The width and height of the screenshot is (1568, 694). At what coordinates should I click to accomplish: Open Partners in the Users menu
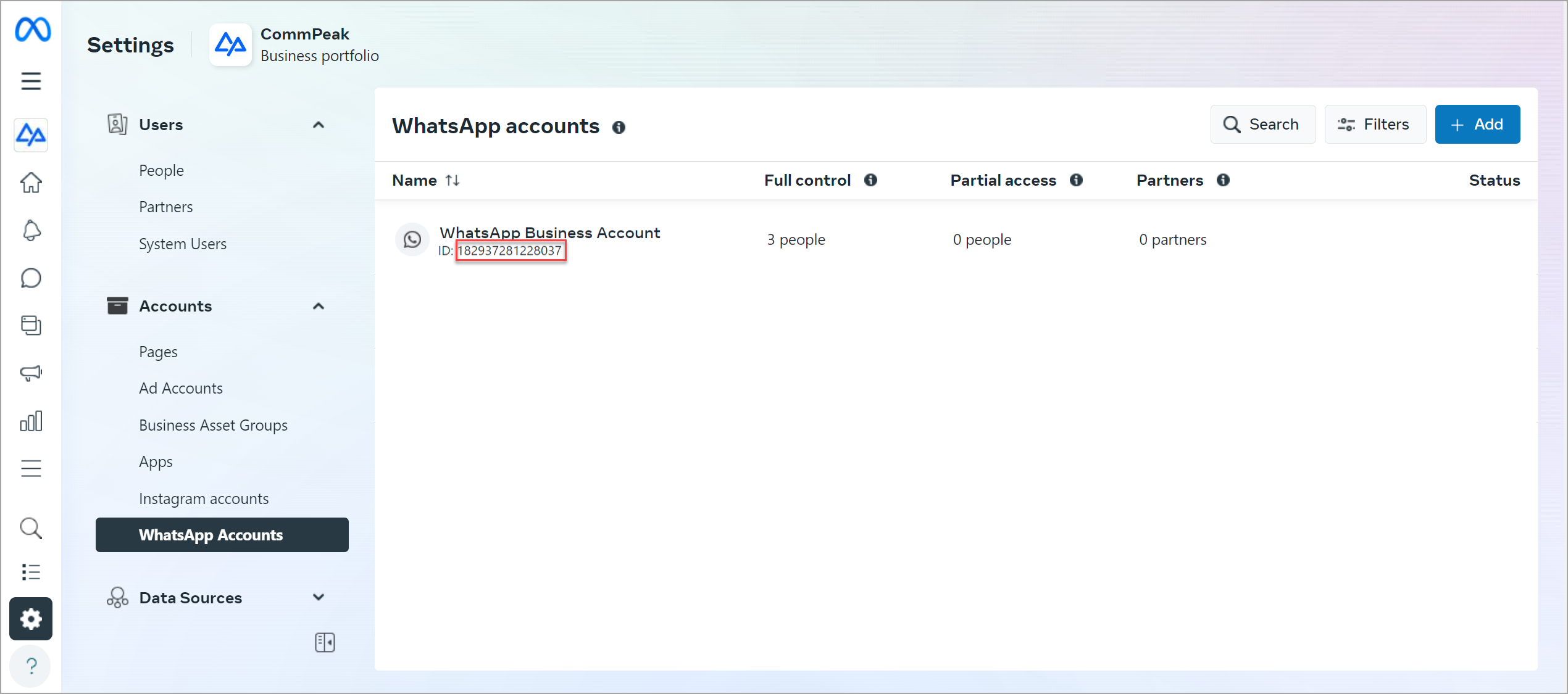coord(166,207)
